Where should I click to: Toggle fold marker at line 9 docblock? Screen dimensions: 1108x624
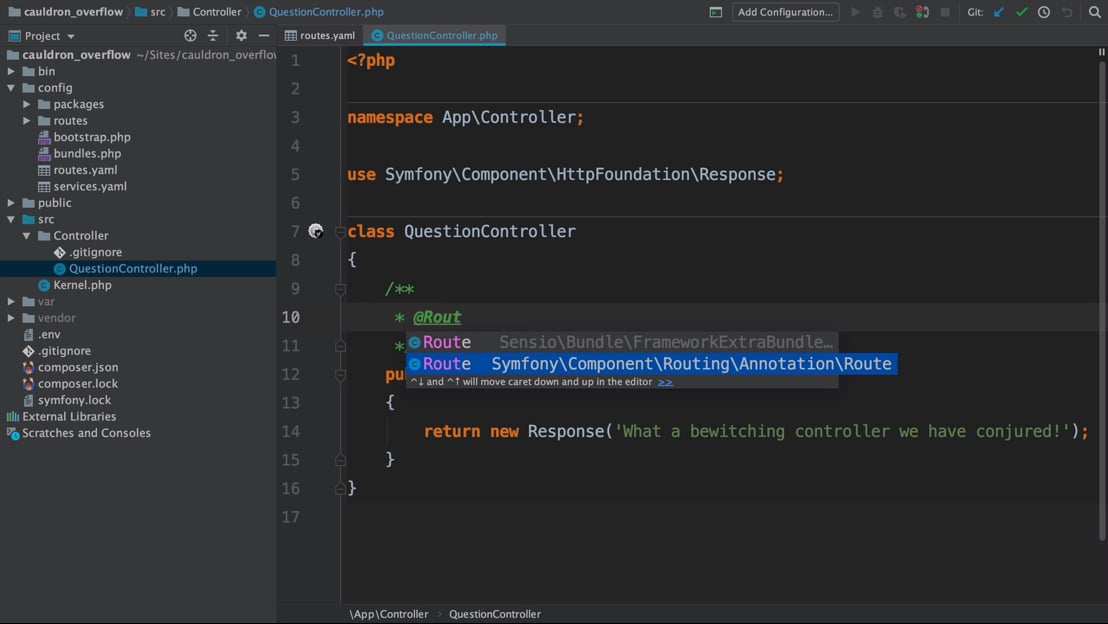pyautogui.click(x=340, y=289)
